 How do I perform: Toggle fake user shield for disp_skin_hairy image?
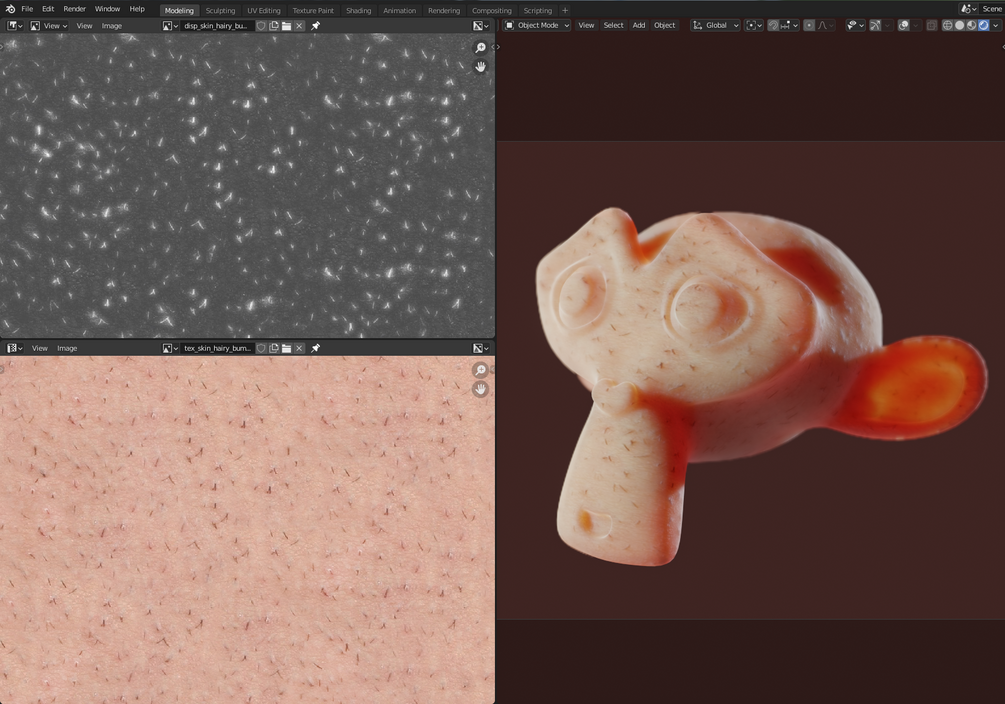(261, 26)
